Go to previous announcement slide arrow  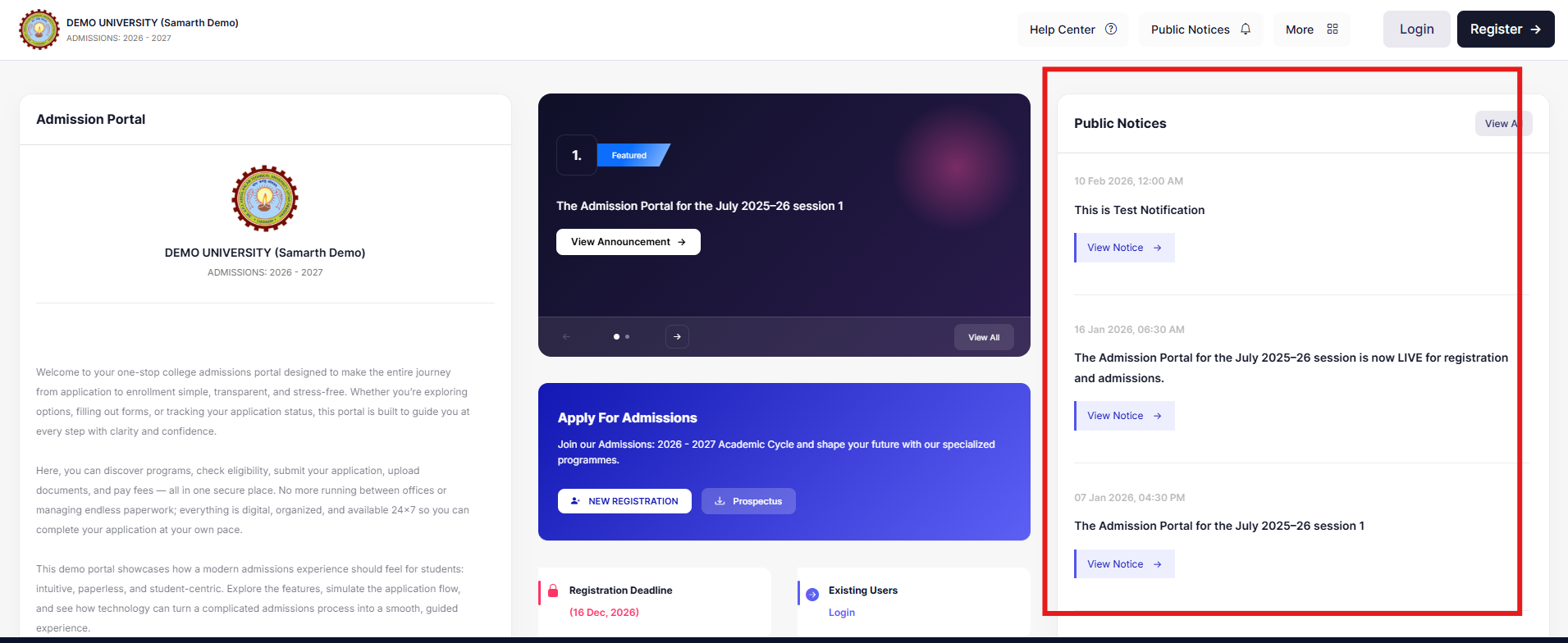click(x=566, y=337)
